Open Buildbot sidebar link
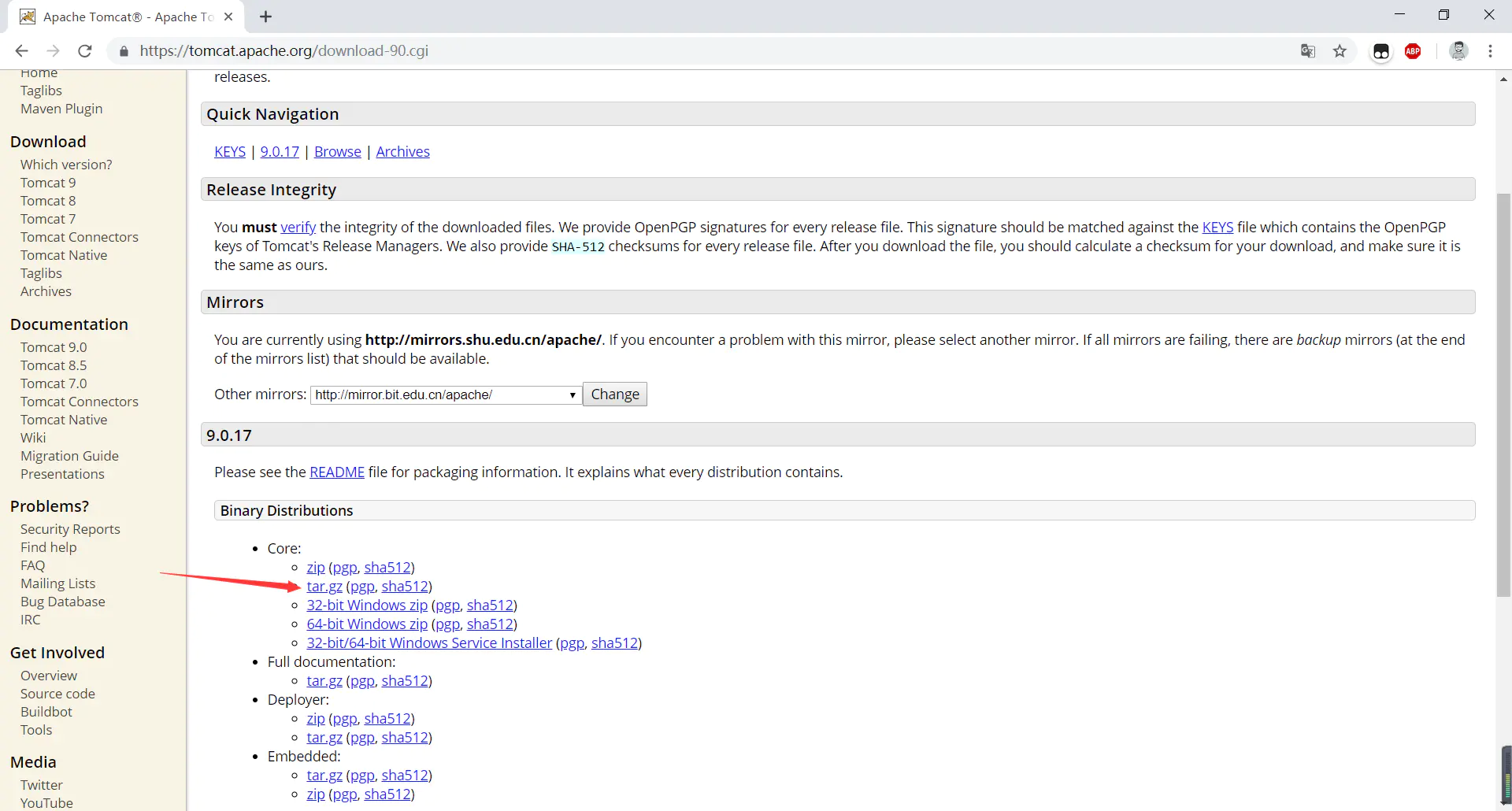Image resolution: width=1512 pixels, height=811 pixels. (x=46, y=712)
